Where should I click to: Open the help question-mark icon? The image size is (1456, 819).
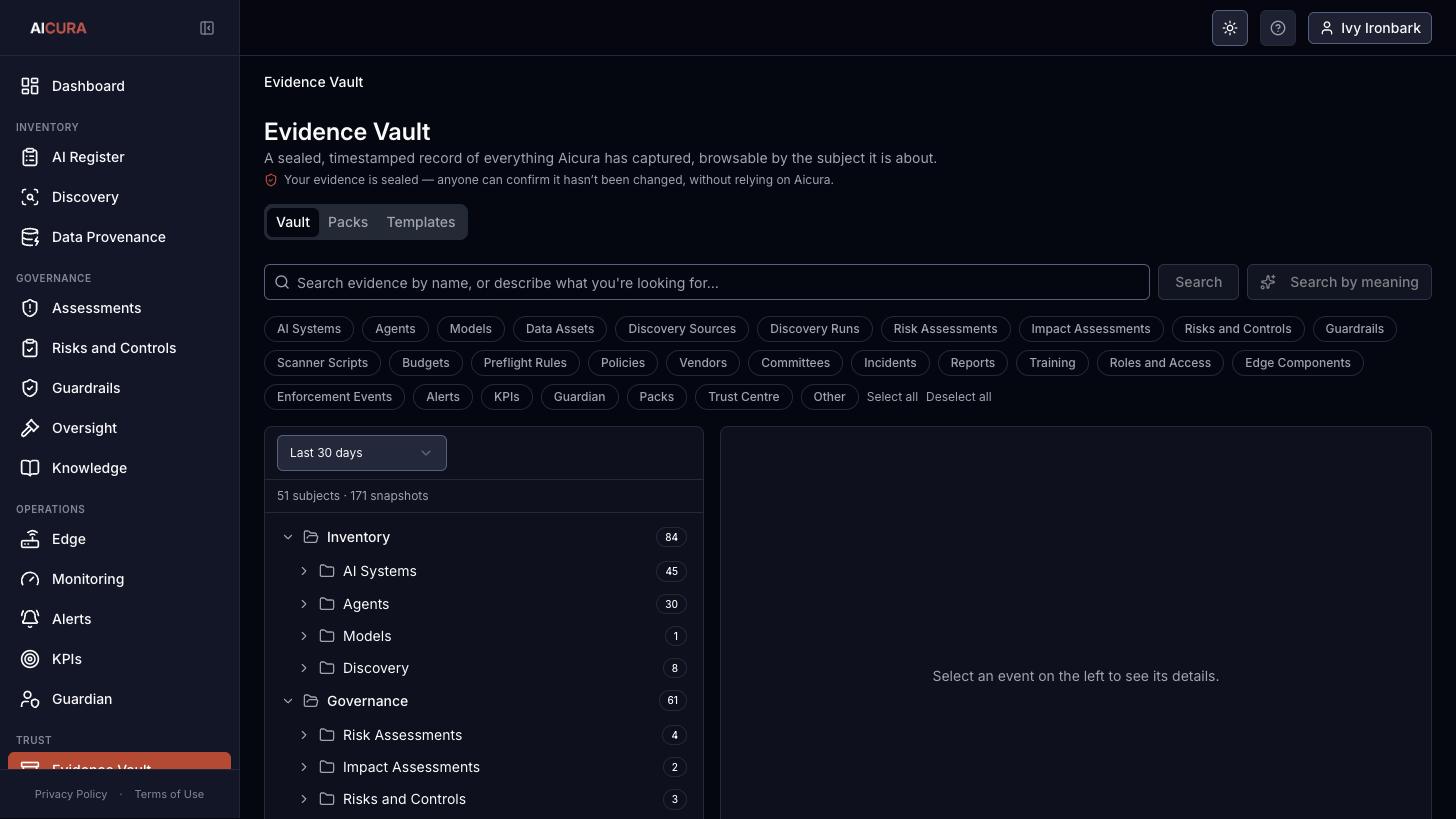point(1278,28)
